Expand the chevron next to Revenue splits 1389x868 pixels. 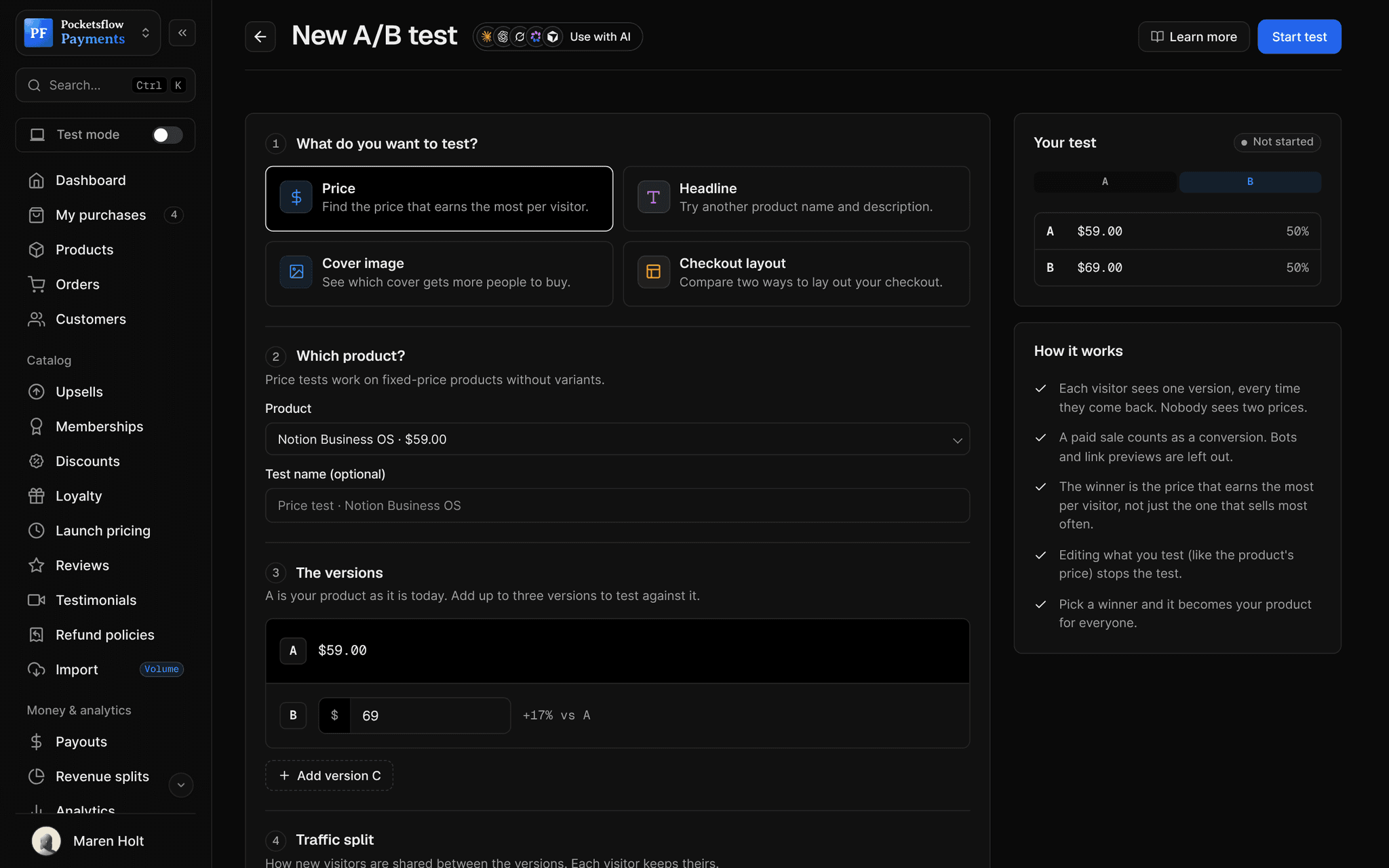180,785
